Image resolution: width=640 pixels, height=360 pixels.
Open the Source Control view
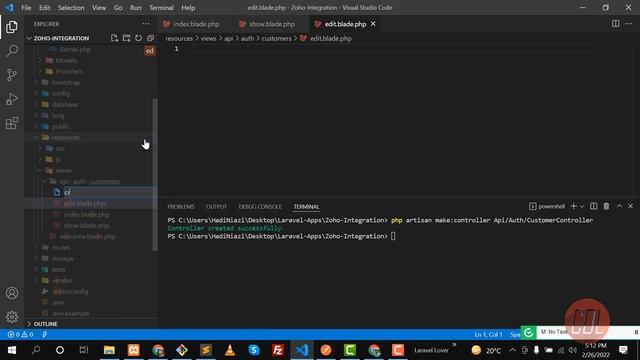click(x=12, y=75)
